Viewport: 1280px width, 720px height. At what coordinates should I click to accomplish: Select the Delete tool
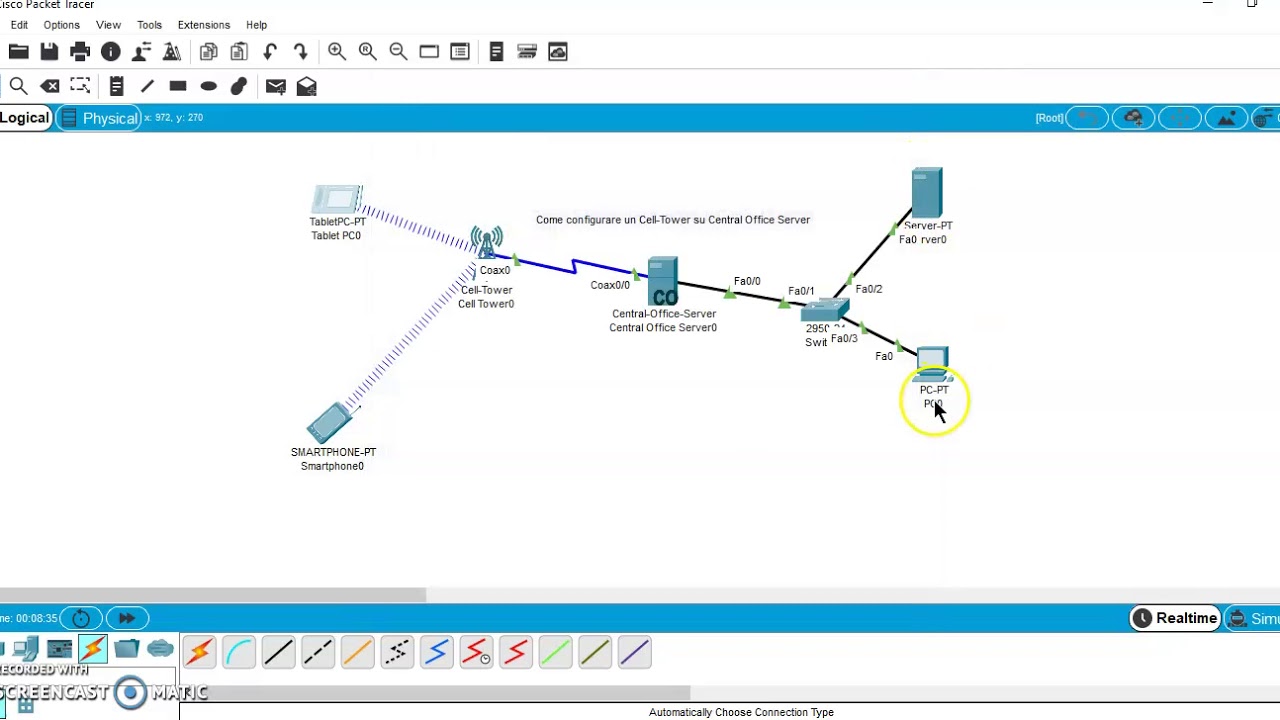[49, 86]
